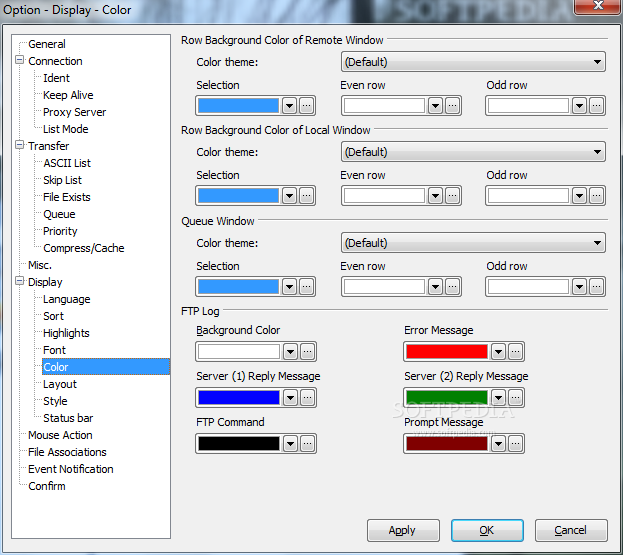
Task: Open Mouse Action options
Action: (x=60, y=435)
